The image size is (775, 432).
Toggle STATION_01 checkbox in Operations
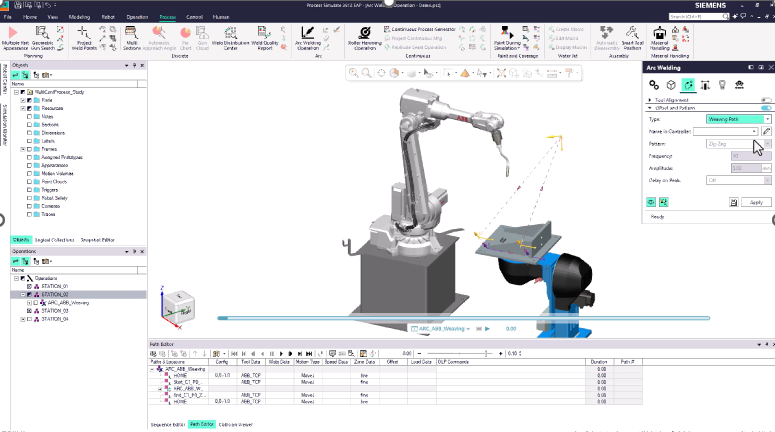(29, 286)
